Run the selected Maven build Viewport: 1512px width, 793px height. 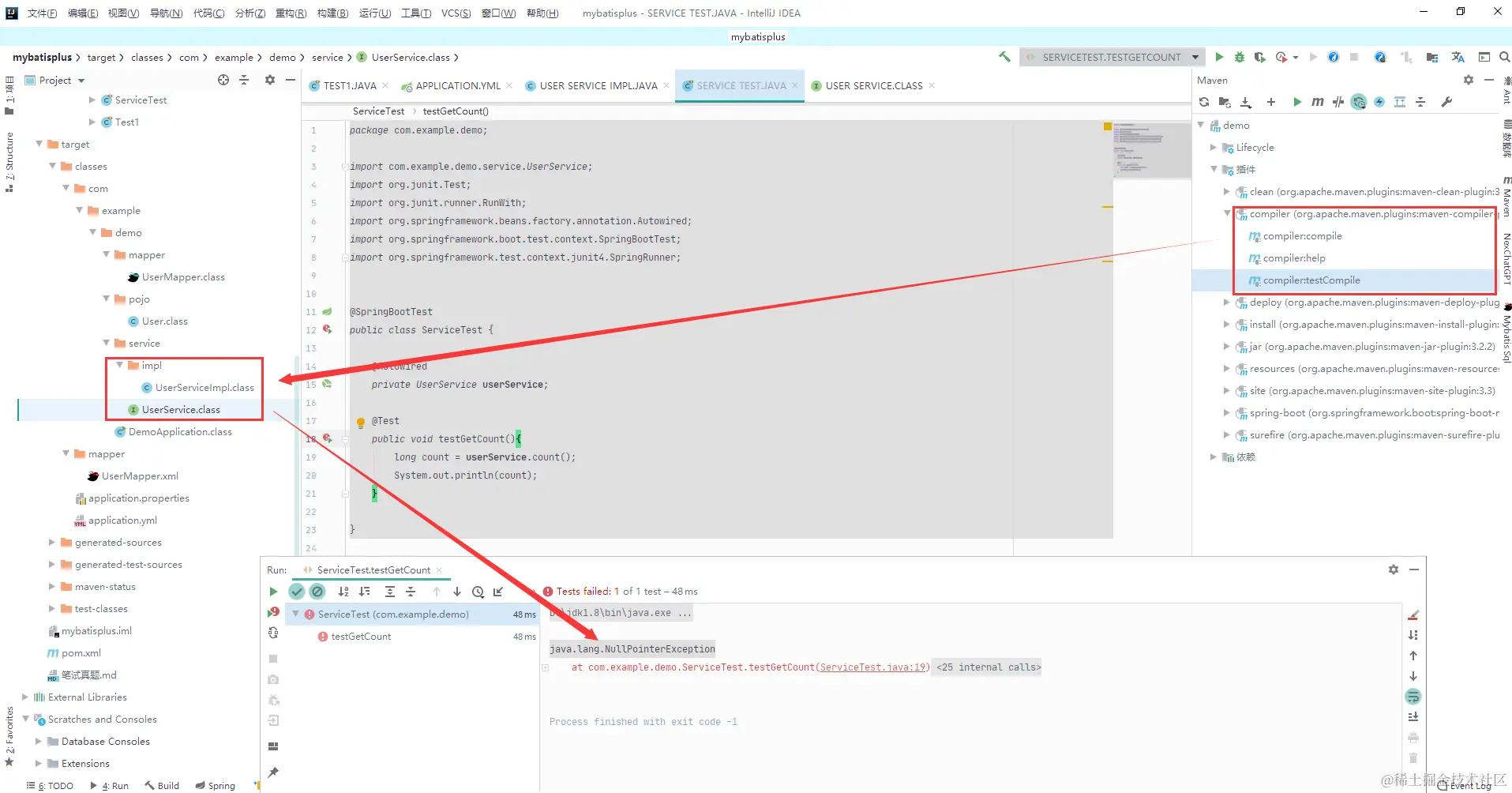pos(1297,102)
